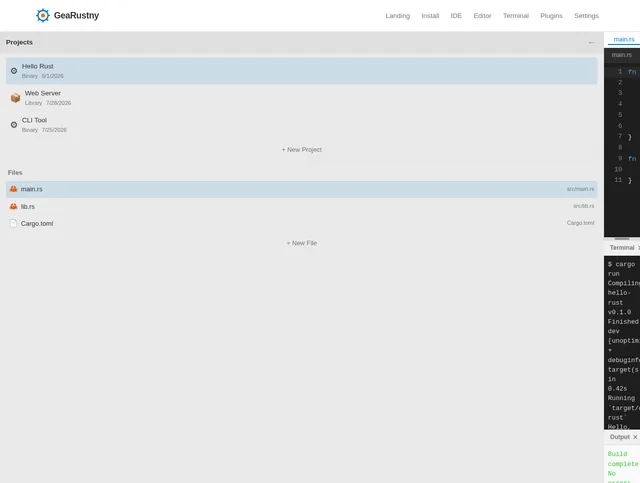Switch to the Editor page
This screenshot has height=483, width=640.
pyautogui.click(x=482, y=16)
